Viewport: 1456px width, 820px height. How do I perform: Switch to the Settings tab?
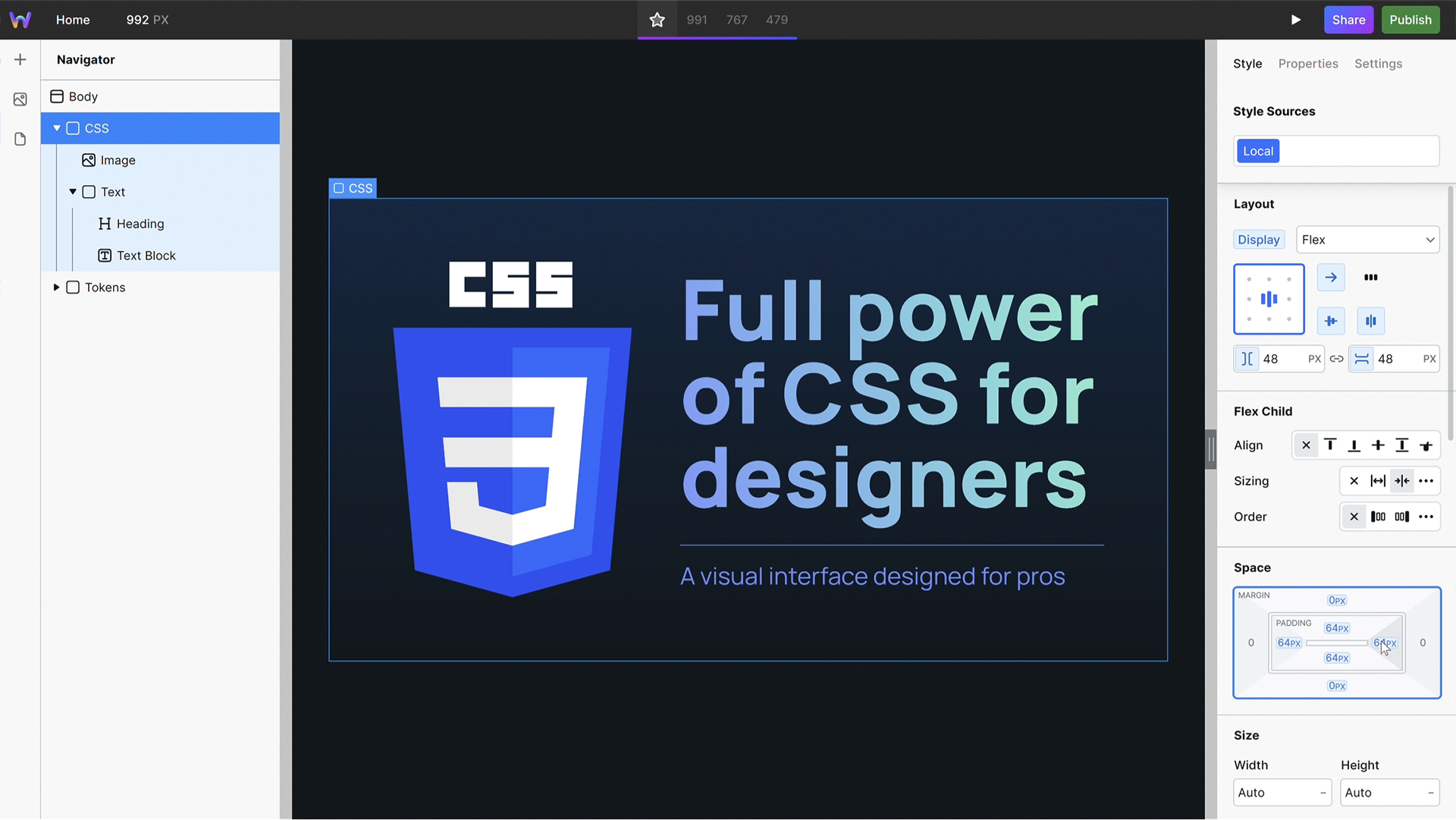point(1378,64)
